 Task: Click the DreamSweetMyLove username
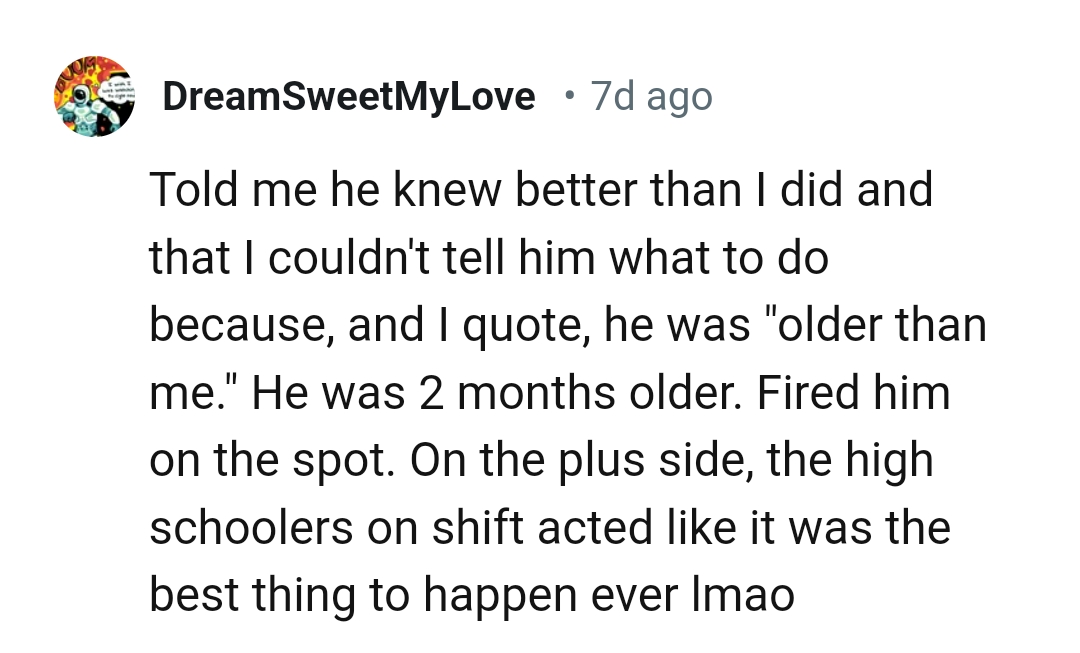pyautogui.click(x=348, y=97)
